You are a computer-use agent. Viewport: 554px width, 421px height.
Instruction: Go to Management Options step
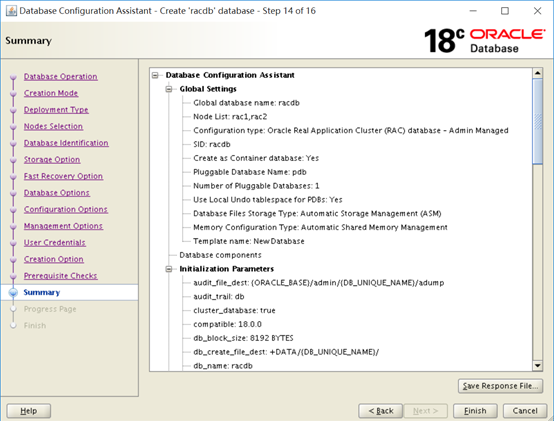[63, 226]
